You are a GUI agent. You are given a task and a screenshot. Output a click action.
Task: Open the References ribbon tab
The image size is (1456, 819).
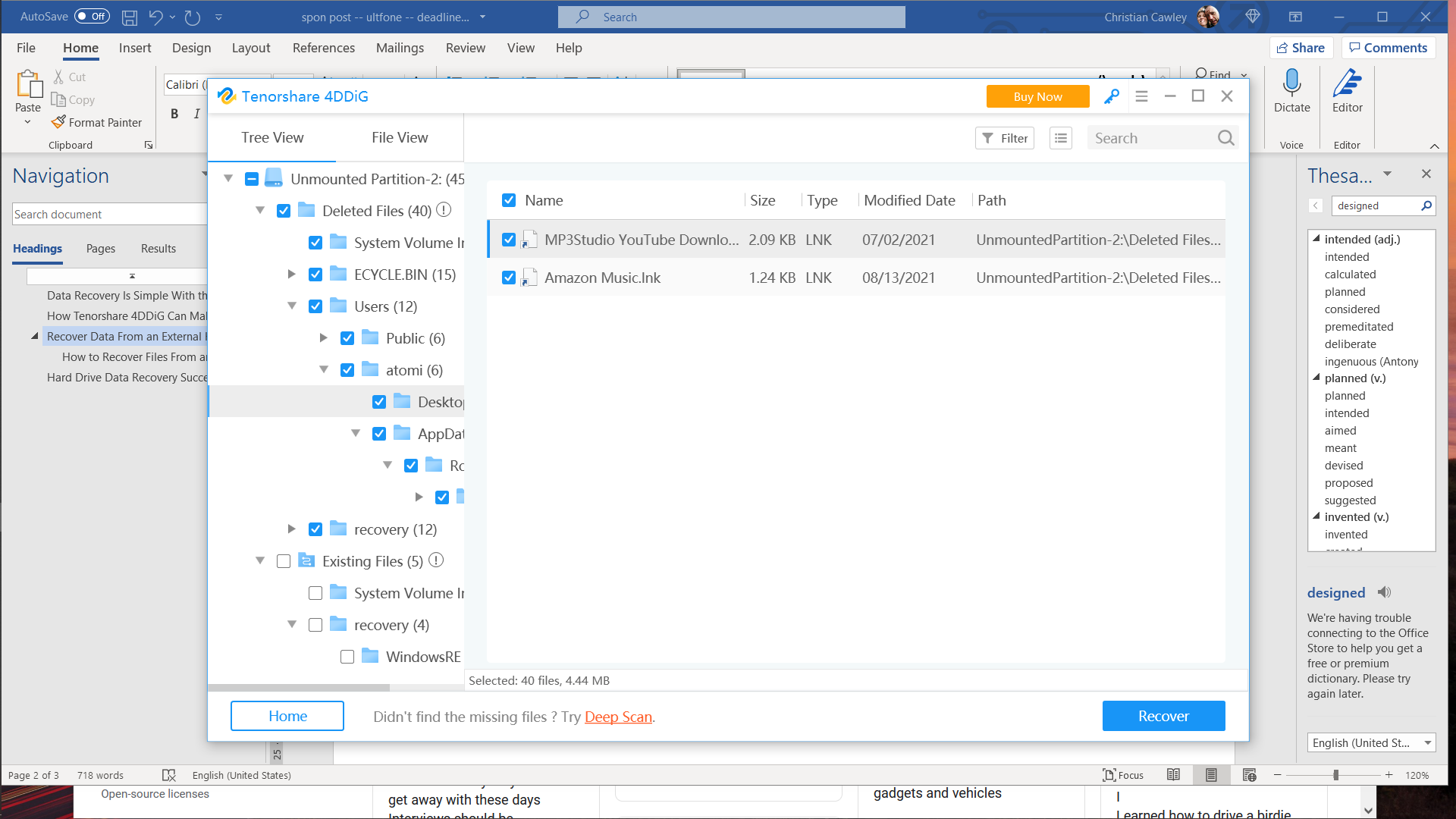coord(323,48)
